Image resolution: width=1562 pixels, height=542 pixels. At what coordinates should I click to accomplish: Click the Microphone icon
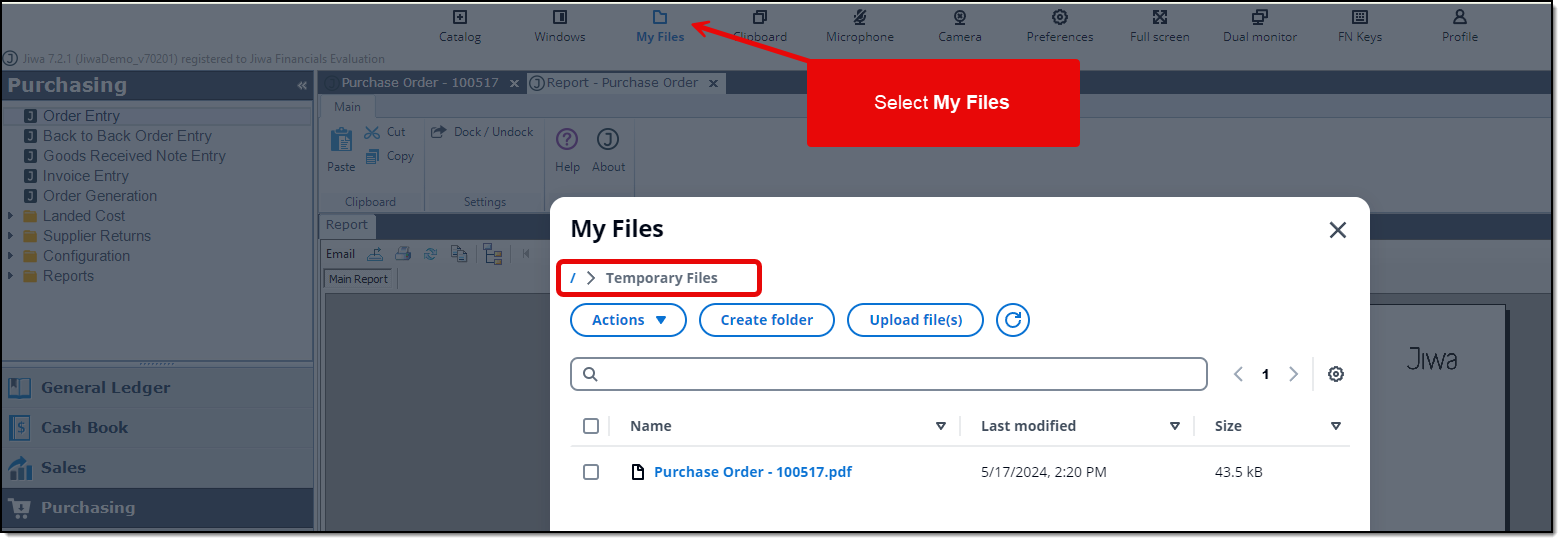[860, 17]
